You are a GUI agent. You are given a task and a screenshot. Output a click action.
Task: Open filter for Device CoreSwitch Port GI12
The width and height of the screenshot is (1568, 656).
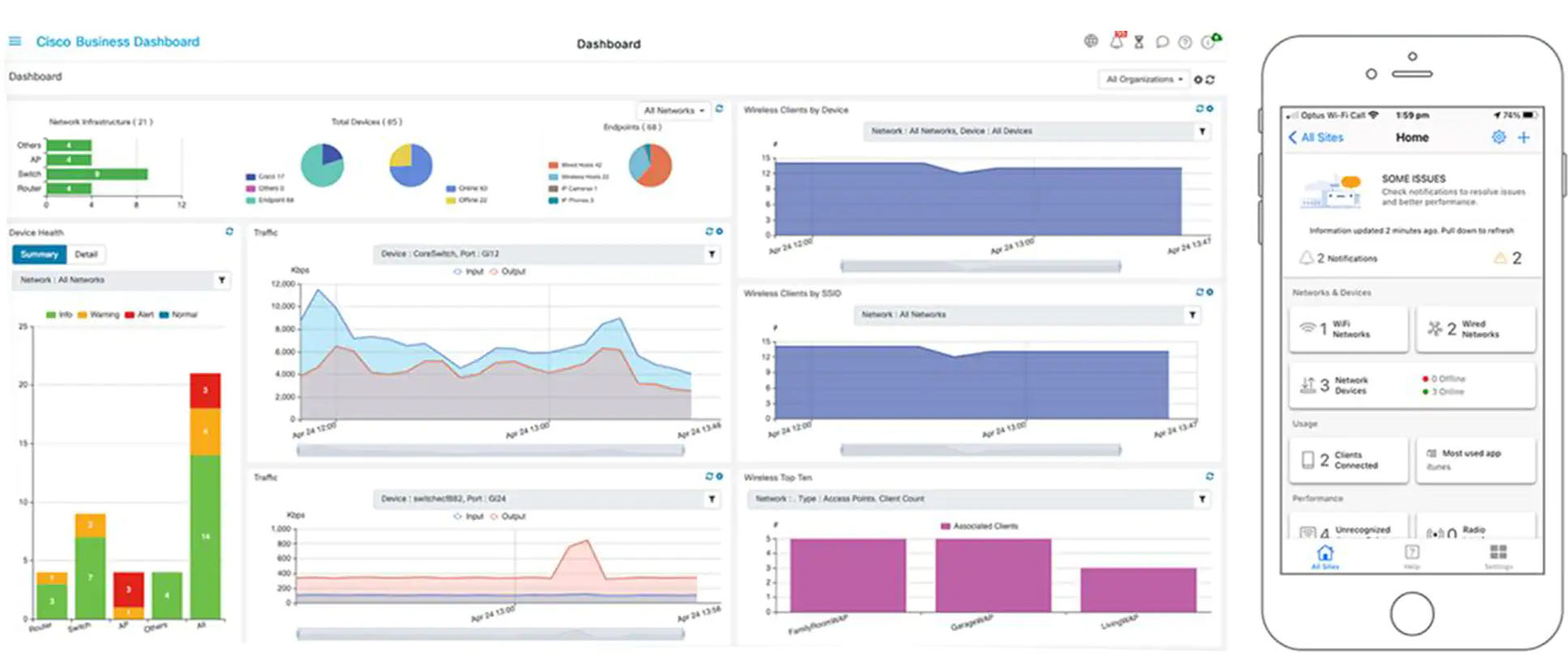pos(711,254)
